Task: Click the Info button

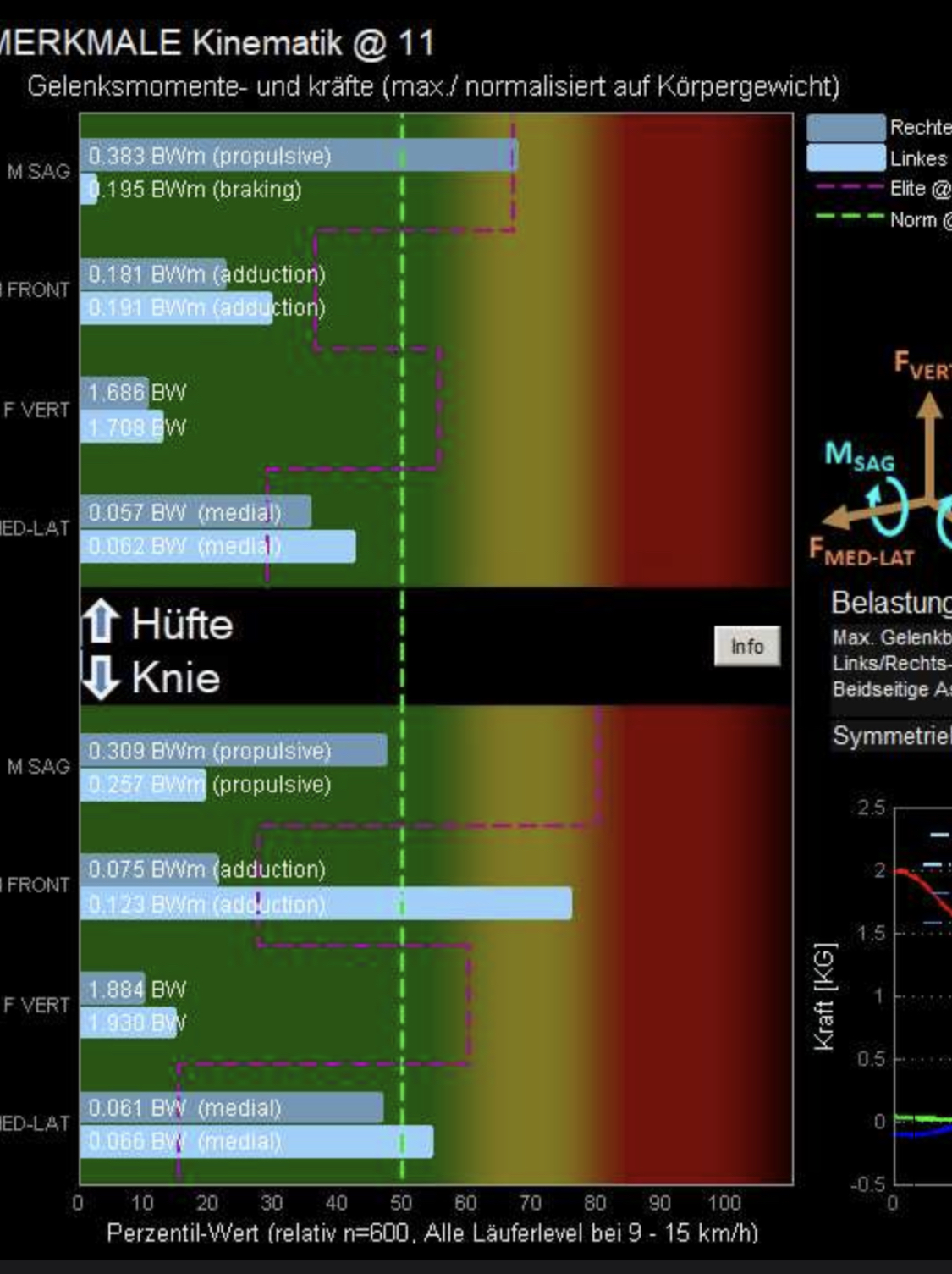Action: (x=746, y=647)
